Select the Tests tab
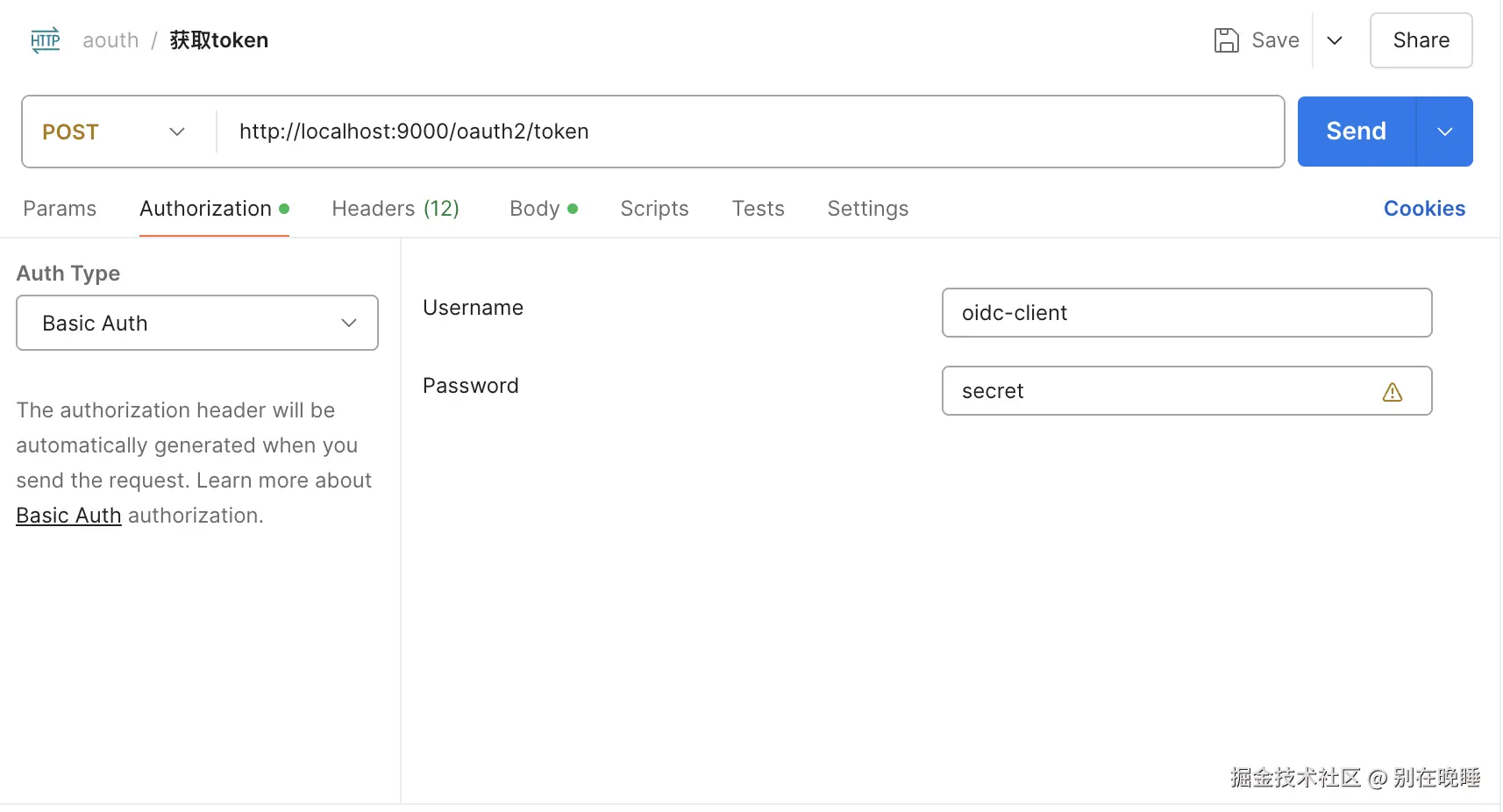1503x812 pixels. (758, 209)
